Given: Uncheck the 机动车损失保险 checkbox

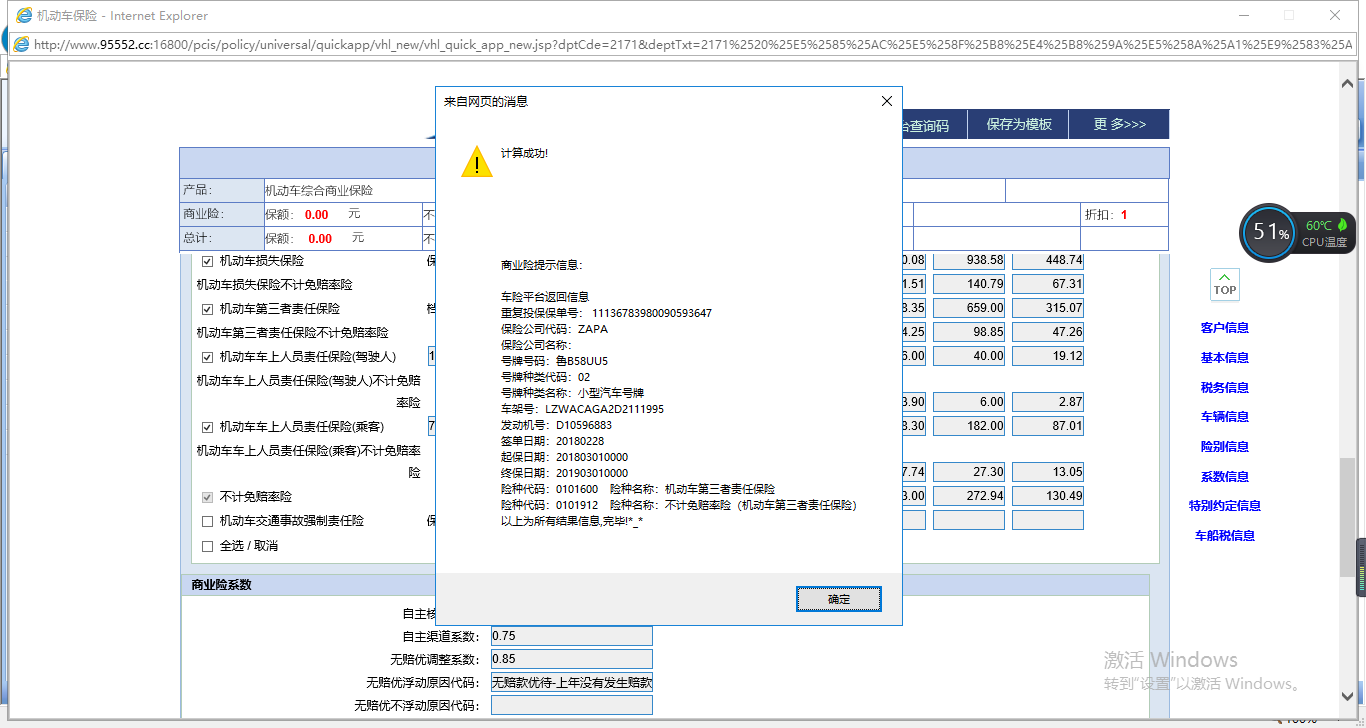Looking at the screenshot, I should (x=208, y=261).
